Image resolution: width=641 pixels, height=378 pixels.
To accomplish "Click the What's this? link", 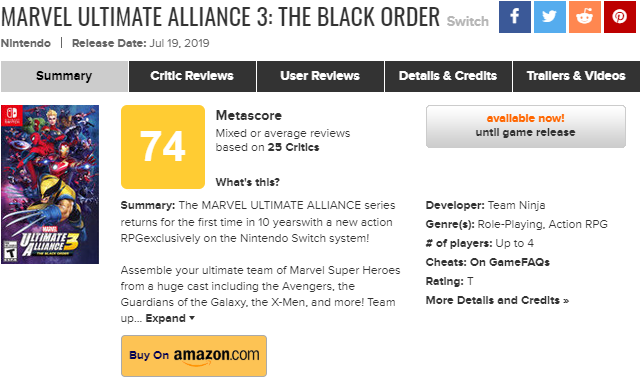I will tap(248, 182).
